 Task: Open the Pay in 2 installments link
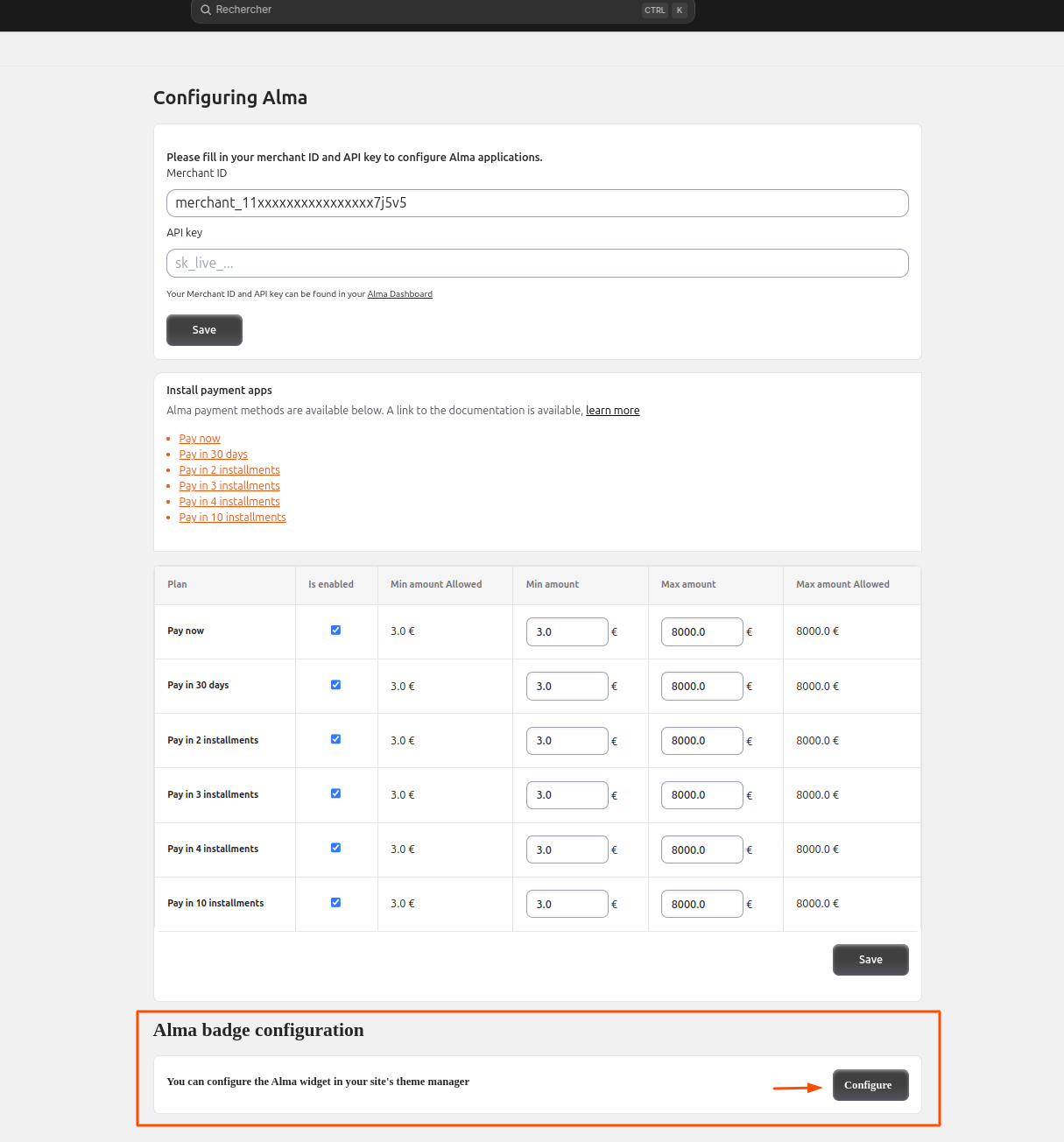click(229, 470)
